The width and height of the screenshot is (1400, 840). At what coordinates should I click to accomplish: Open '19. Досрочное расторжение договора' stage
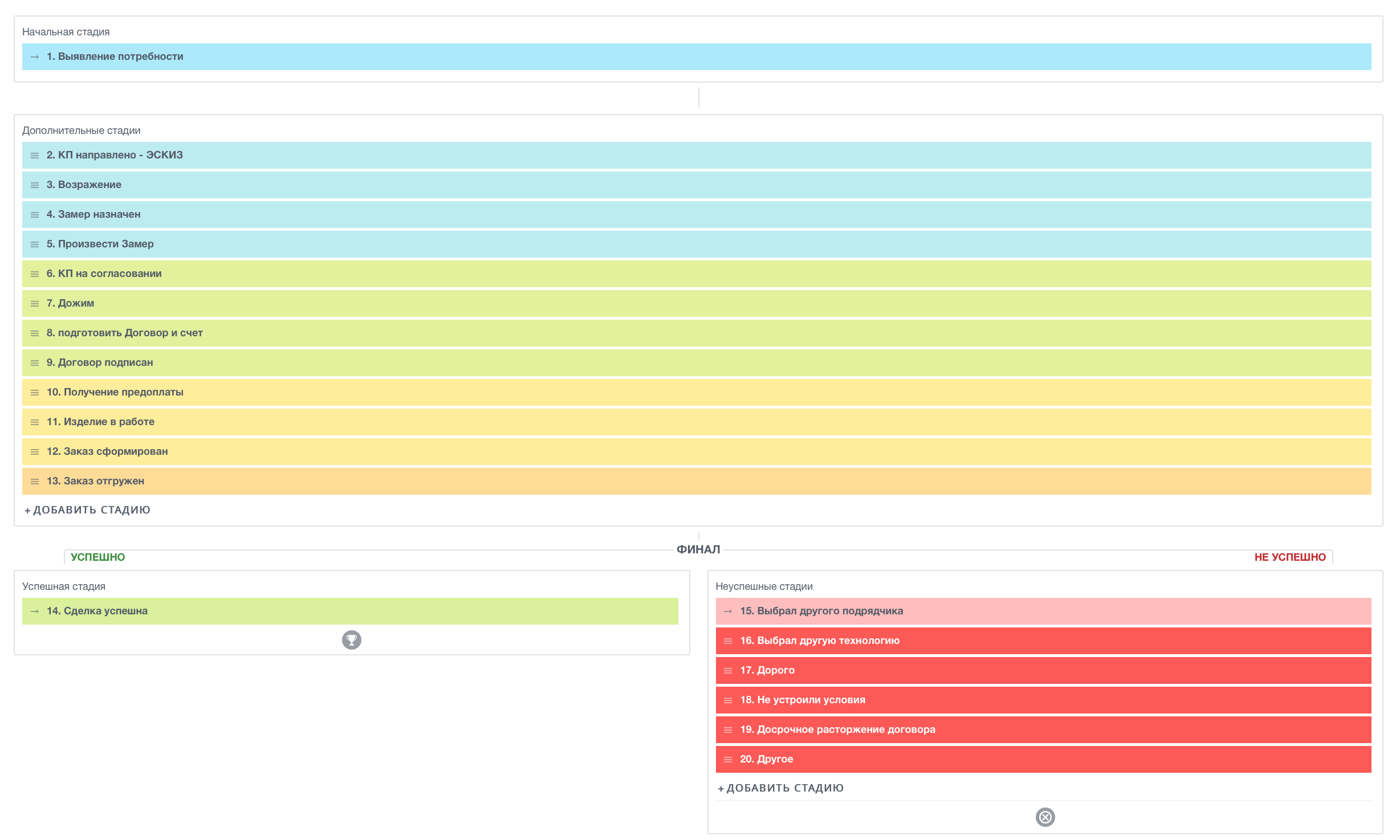(x=837, y=729)
